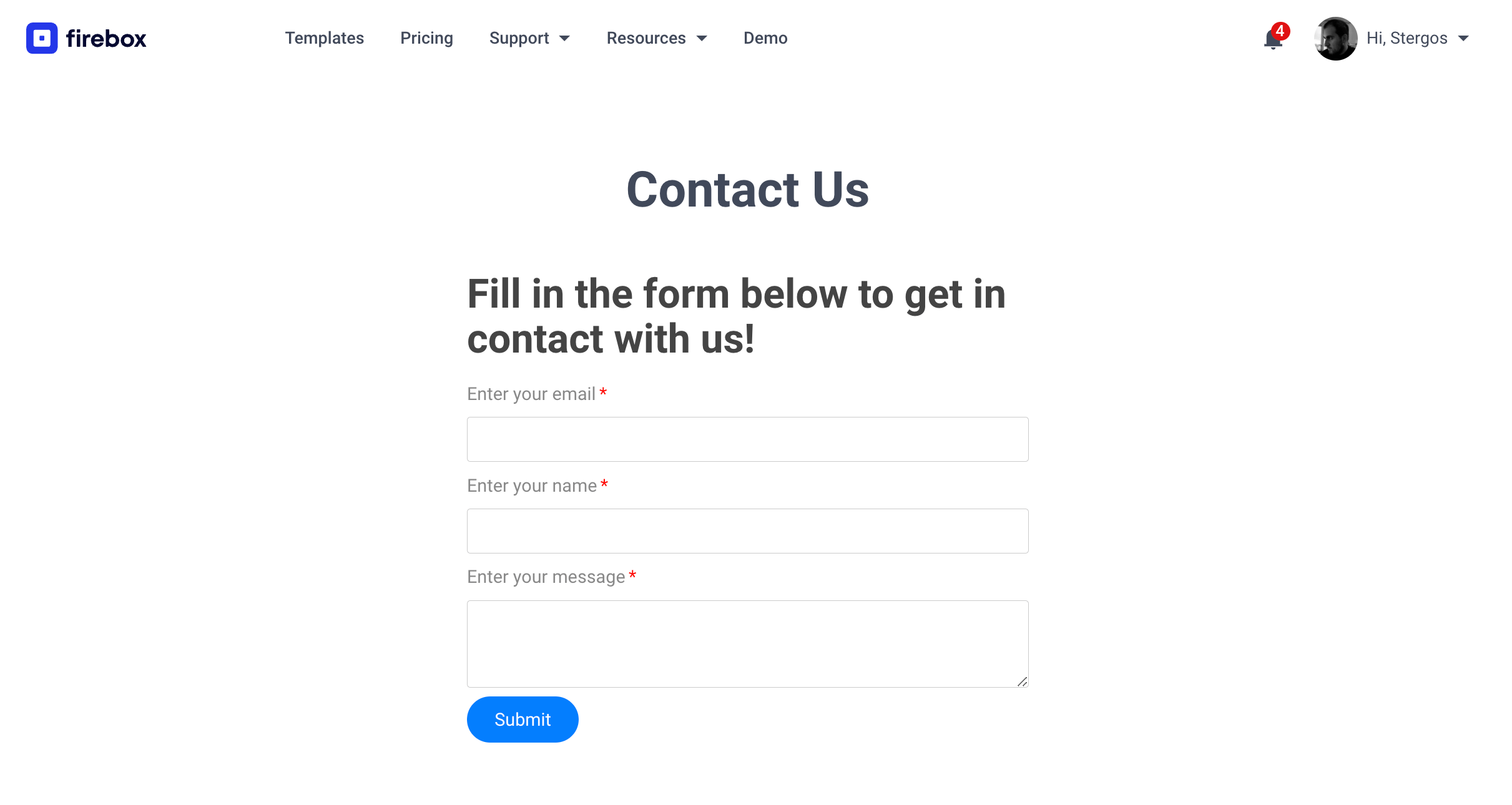This screenshot has height=805, width=1512.
Task: Select the Pricing menu item
Action: point(427,38)
